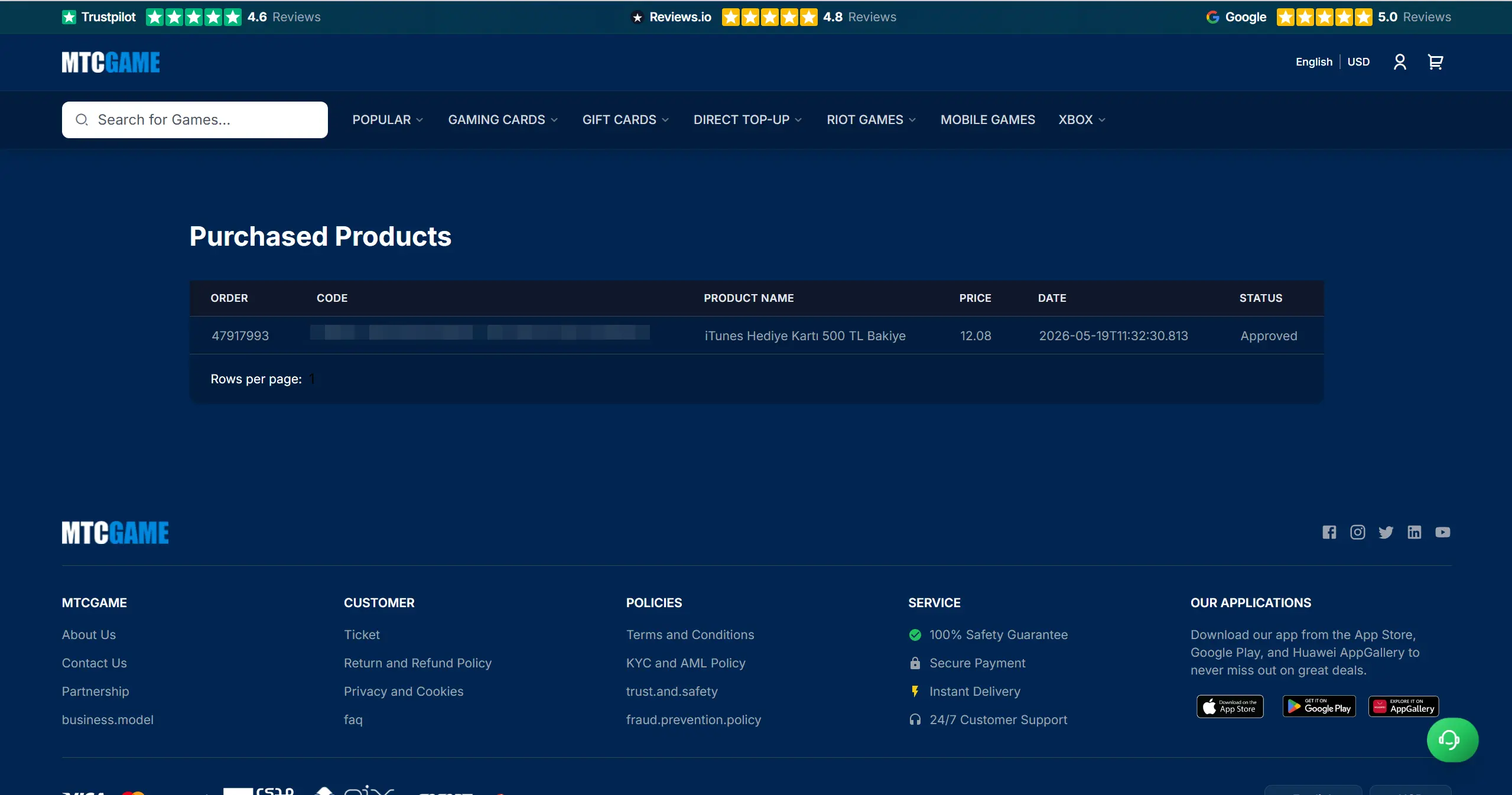Viewport: 1512px width, 795px height.
Task: Open the Contact Us link
Action: (94, 663)
